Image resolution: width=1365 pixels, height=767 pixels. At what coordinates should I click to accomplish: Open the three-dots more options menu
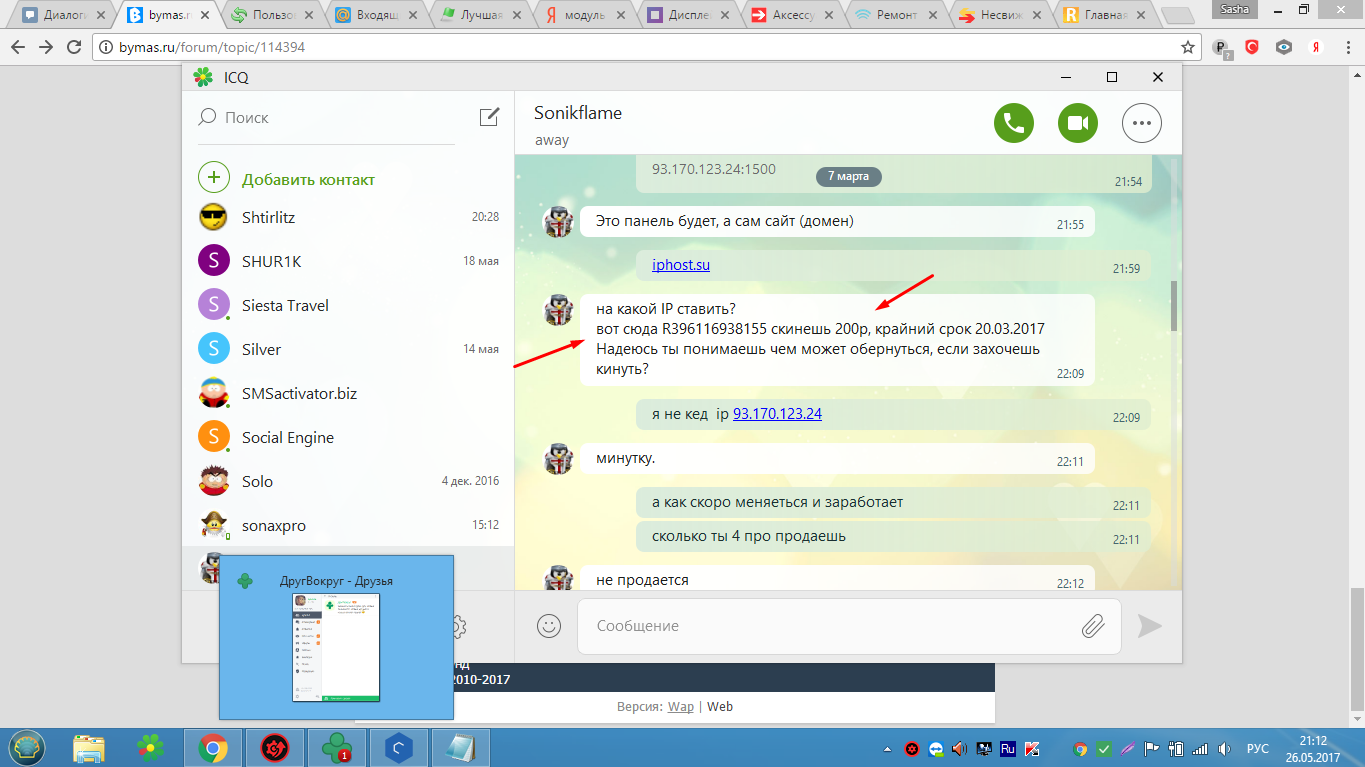1141,123
